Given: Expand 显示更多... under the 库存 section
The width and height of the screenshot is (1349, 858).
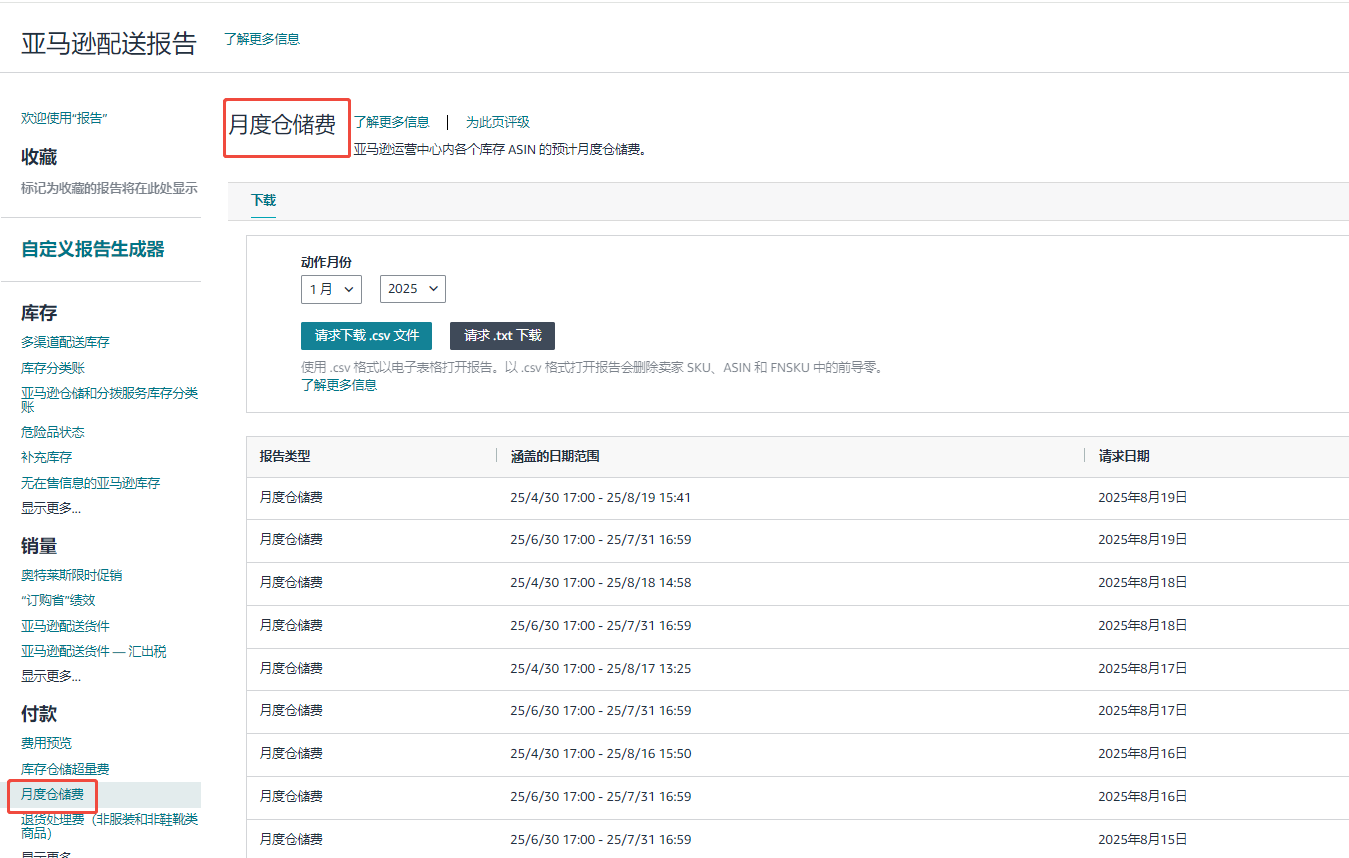Looking at the screenshot, I should click(51, 508).
